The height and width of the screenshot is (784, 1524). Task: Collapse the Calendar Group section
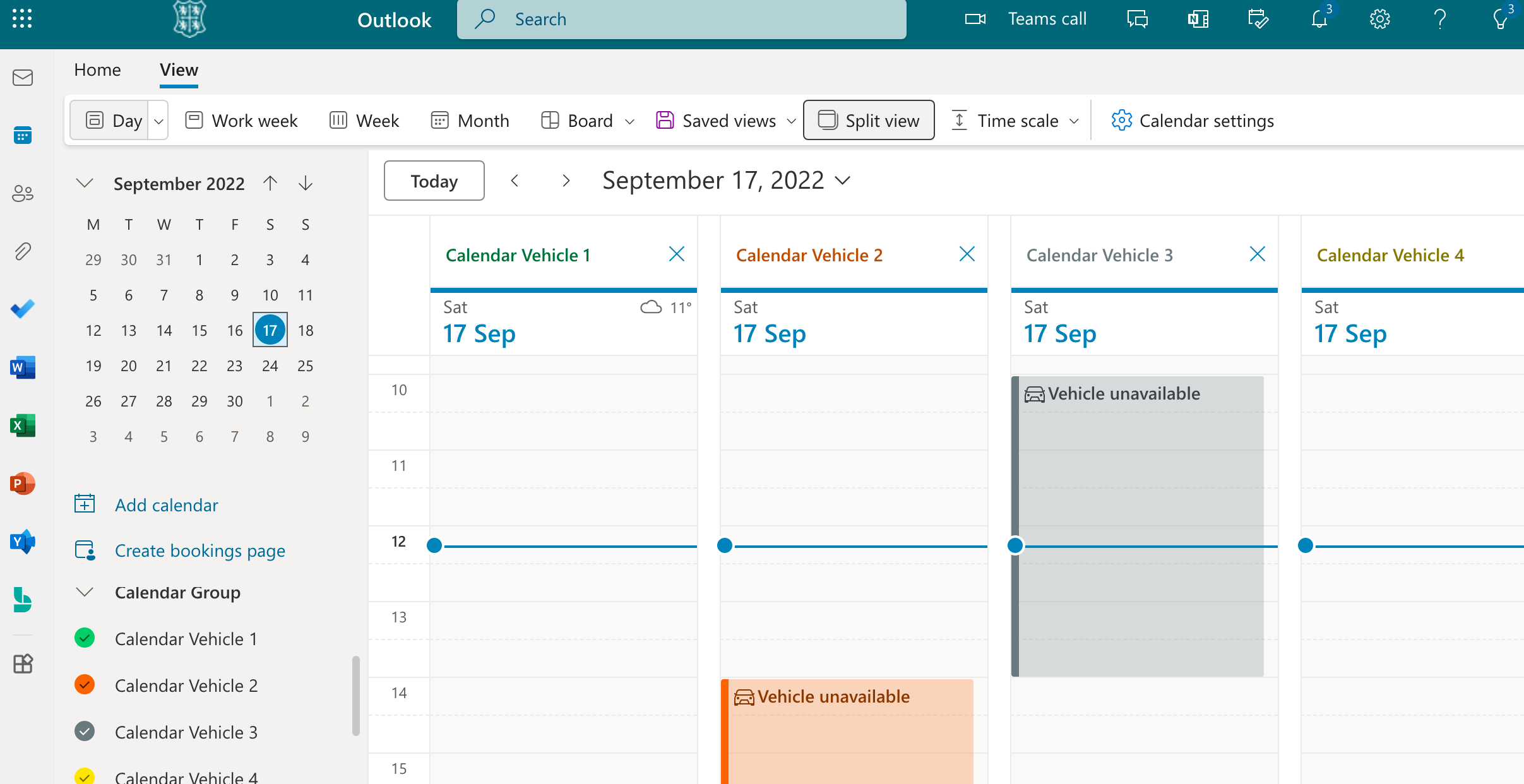tap(85, 592)
